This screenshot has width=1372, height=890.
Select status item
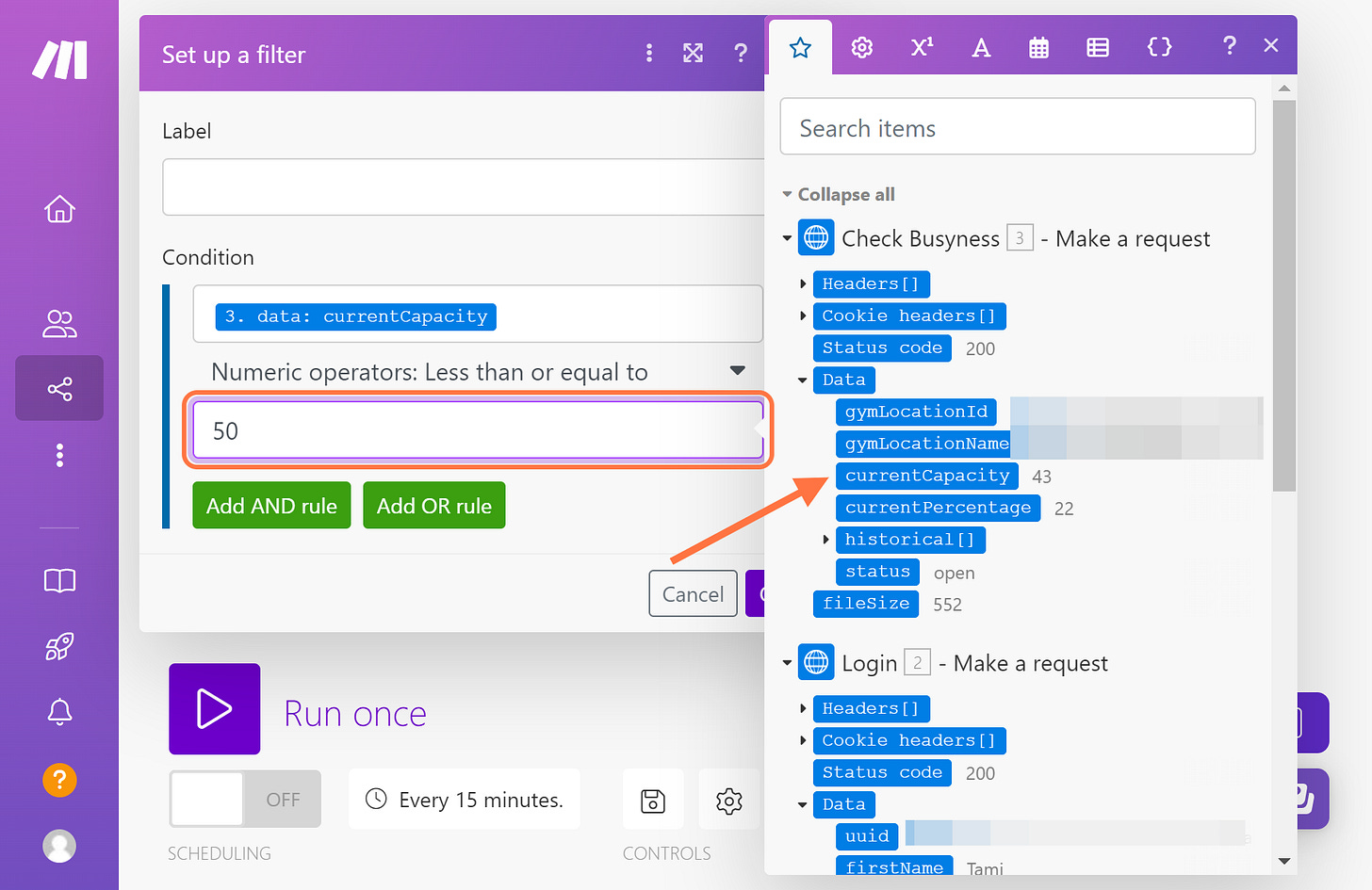[877, 572]
